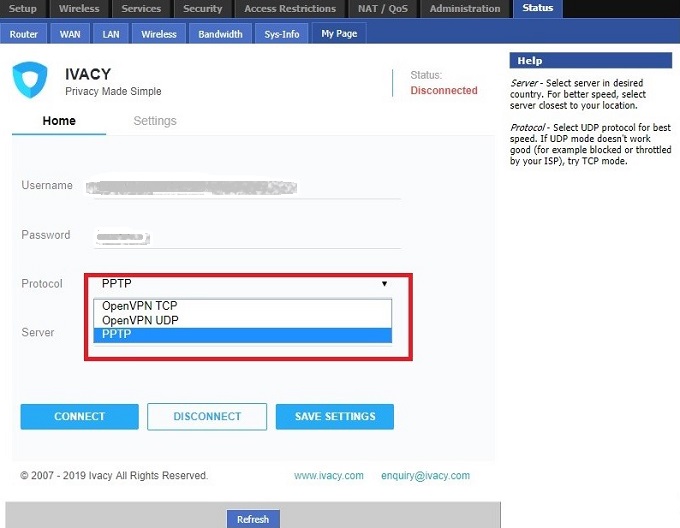Viewport: 680px width, 528px height.
Task: Click the Refresh button
Action: click(x=253, y=519)
